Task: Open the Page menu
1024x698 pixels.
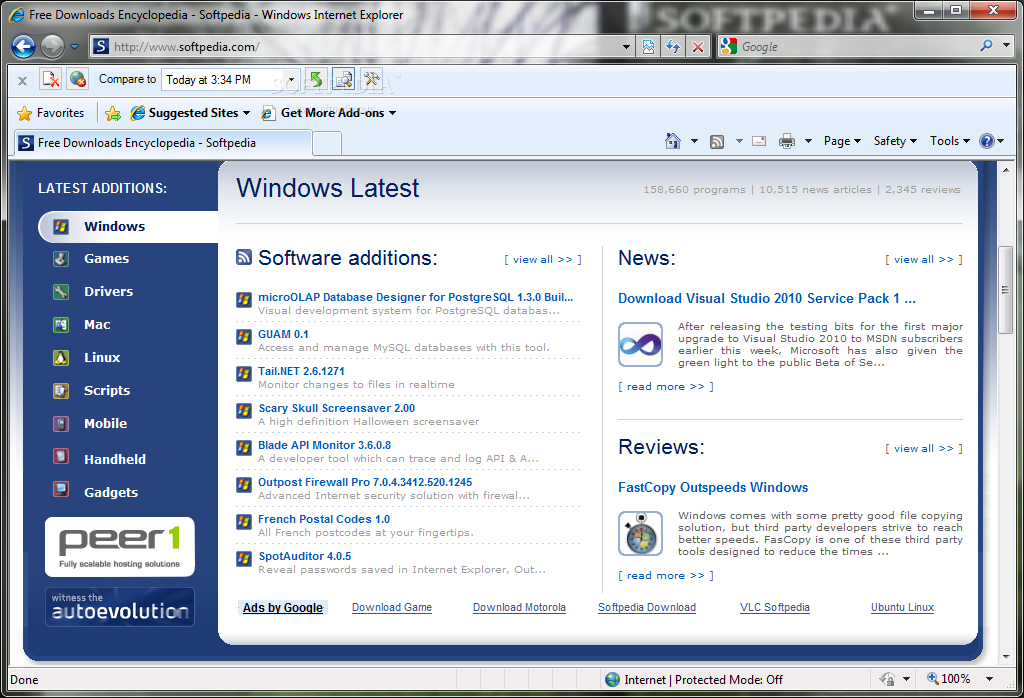Action: [x=842, y=141]
